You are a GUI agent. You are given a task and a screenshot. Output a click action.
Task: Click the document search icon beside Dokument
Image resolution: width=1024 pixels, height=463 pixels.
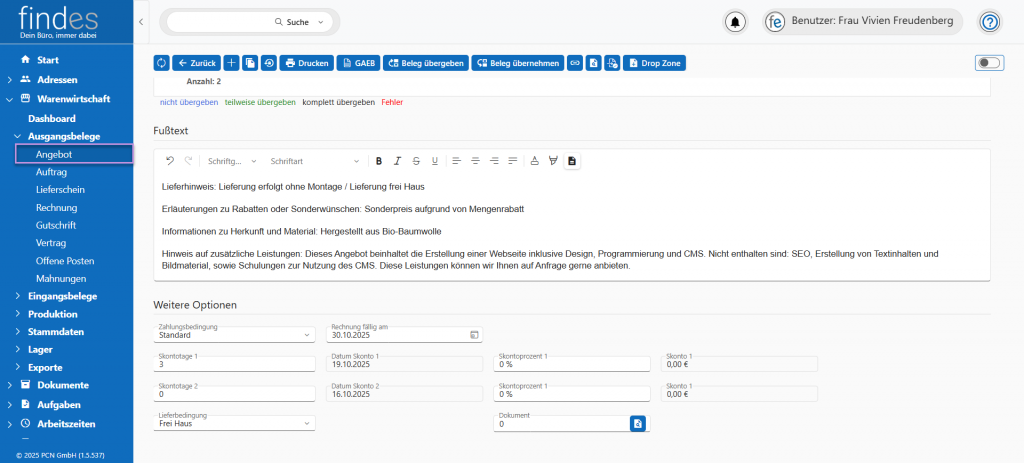pyautogui.click(x=638, y=424)
